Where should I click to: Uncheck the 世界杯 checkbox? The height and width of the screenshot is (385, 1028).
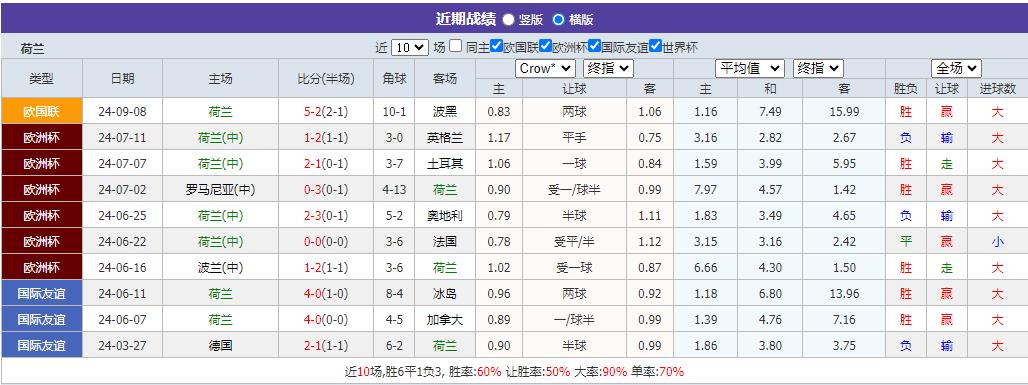click(x=655, y=47)
